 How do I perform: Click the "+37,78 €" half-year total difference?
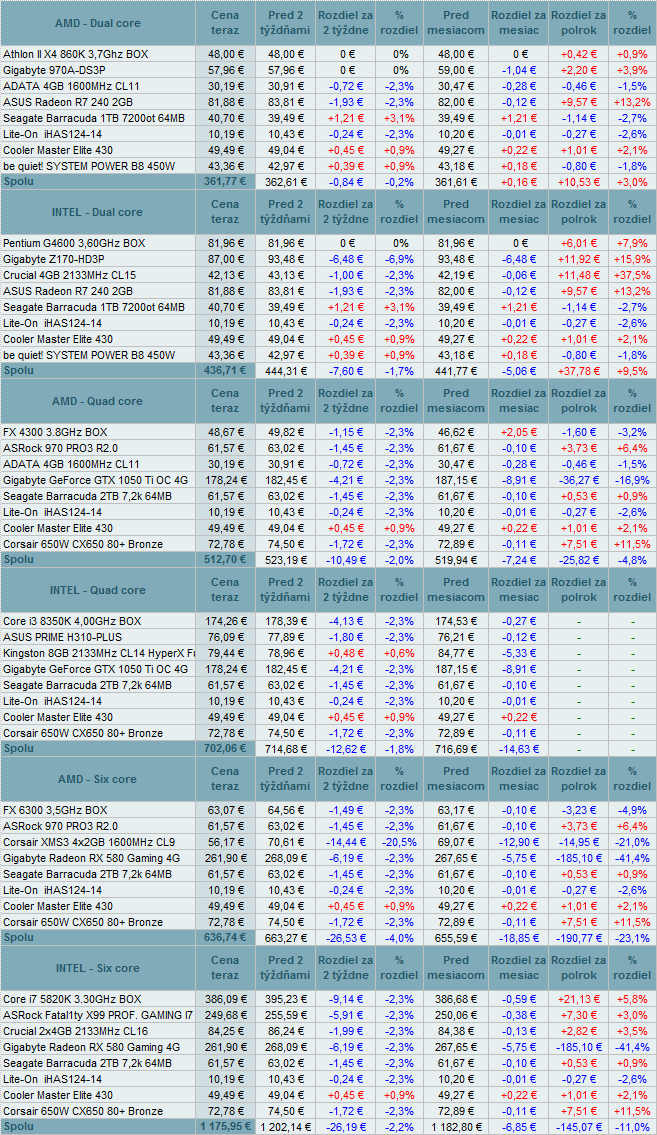point(580,370)
